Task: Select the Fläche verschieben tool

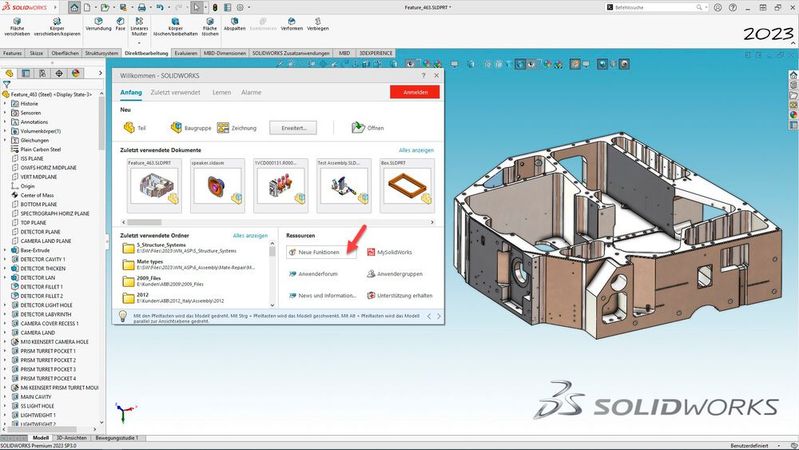Action: 17,27
